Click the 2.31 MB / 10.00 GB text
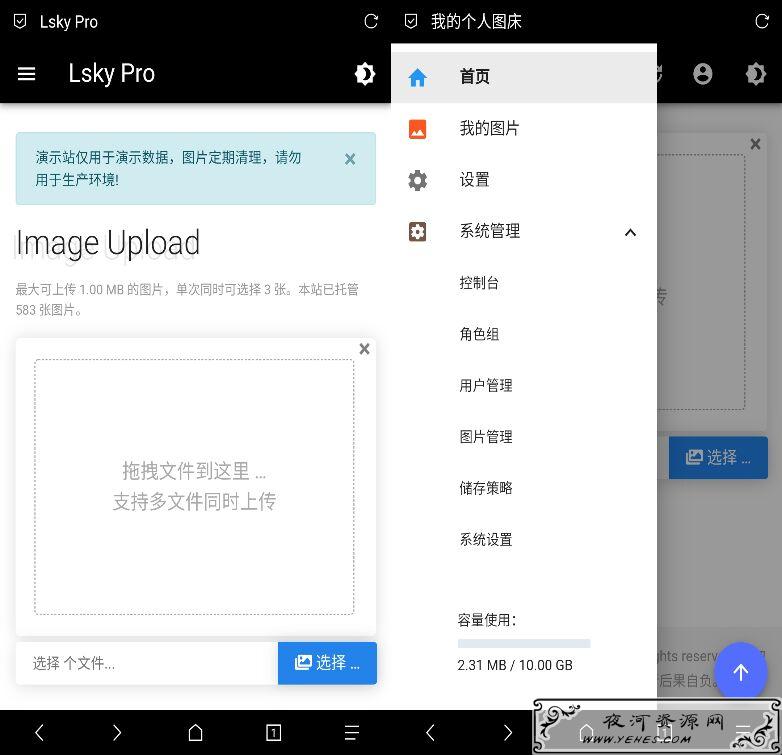782x755 pixels. point(515,665)
